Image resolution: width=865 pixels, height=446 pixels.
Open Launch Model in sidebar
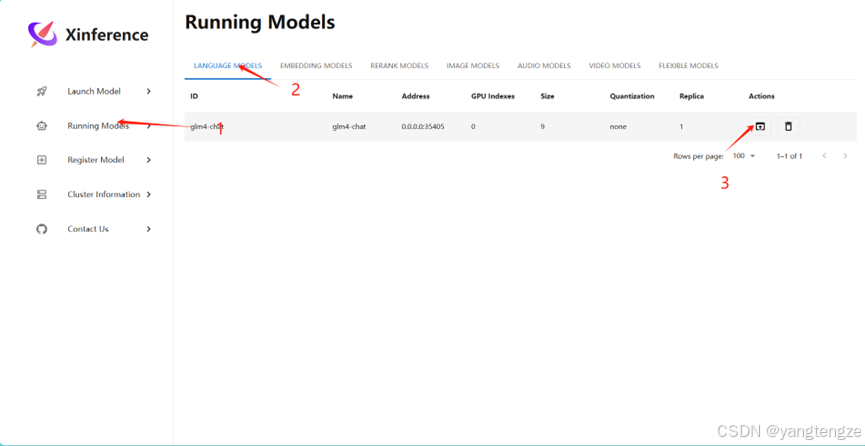94,92
